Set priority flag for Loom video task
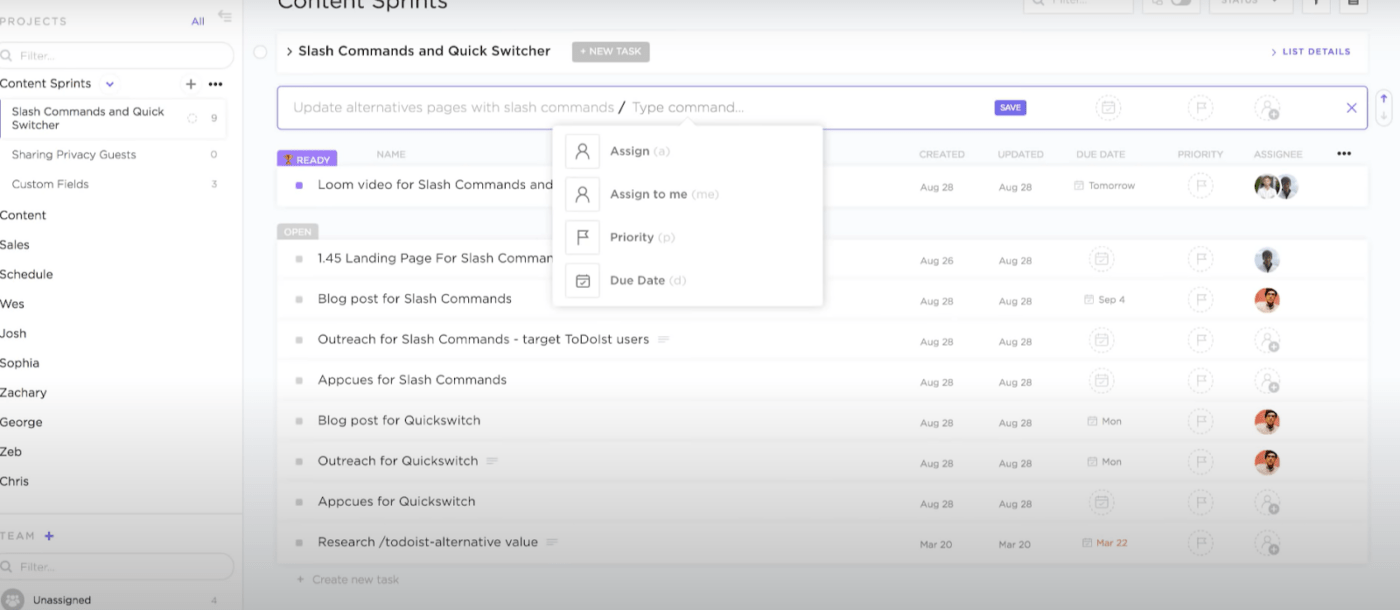 tap(1200, 186)
